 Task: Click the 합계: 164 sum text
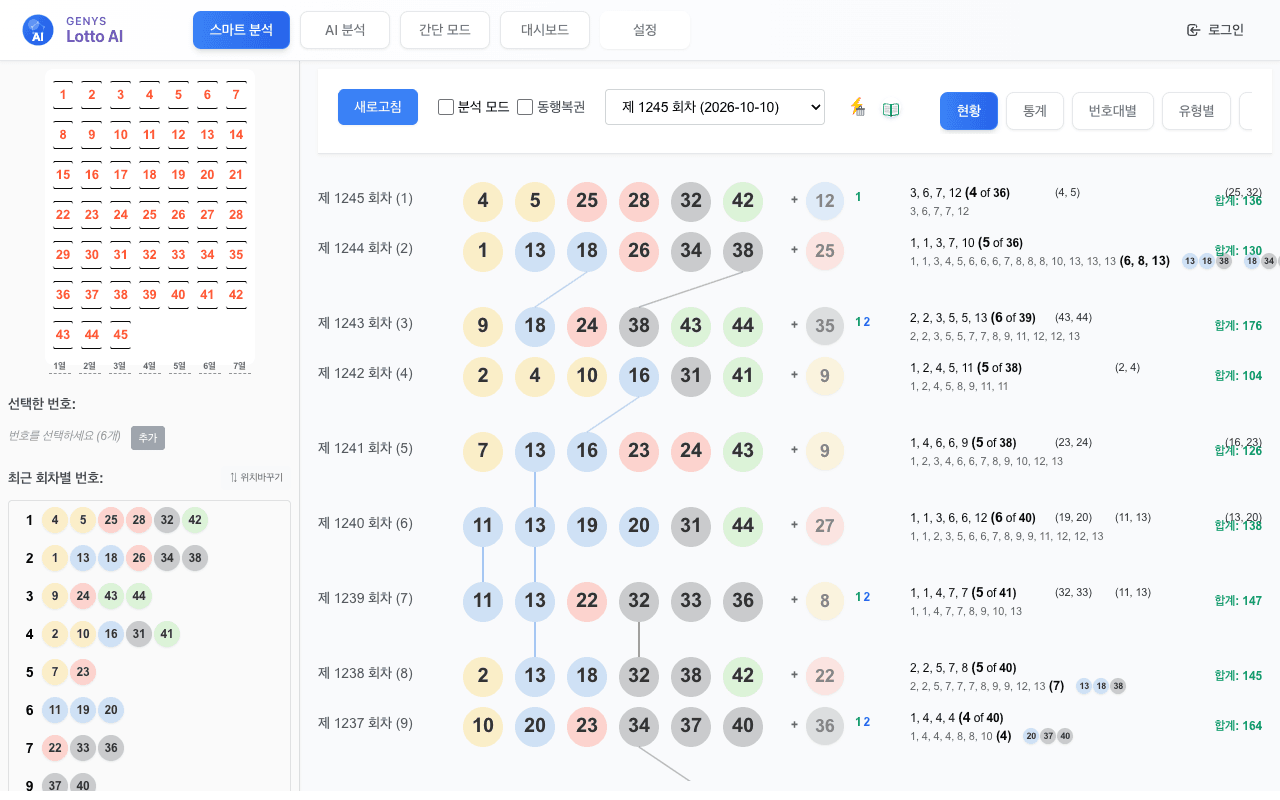(x=1238, y=726)
